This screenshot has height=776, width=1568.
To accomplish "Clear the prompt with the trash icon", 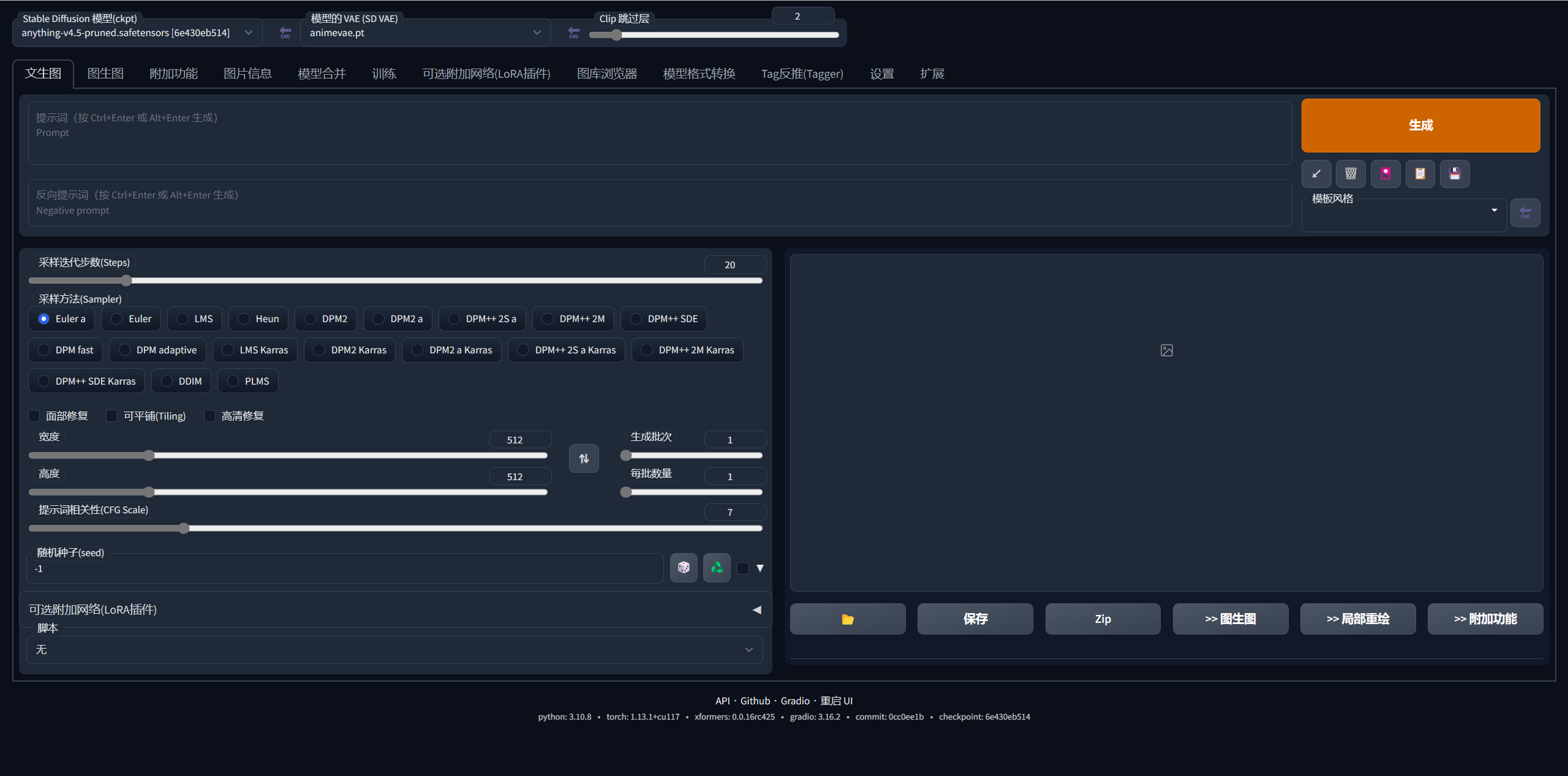I will tap(1351, 174).
